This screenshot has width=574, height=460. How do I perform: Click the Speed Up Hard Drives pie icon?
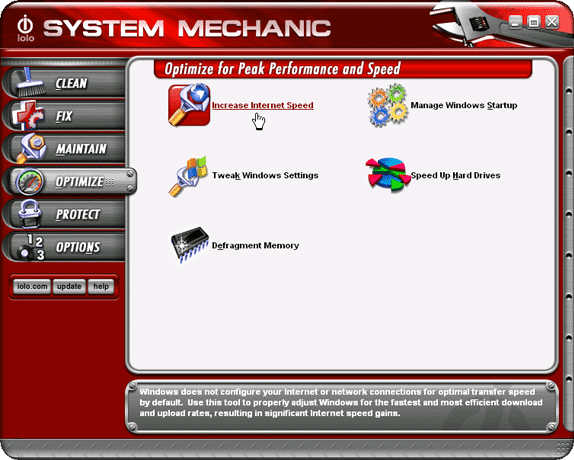pos(388,174)
